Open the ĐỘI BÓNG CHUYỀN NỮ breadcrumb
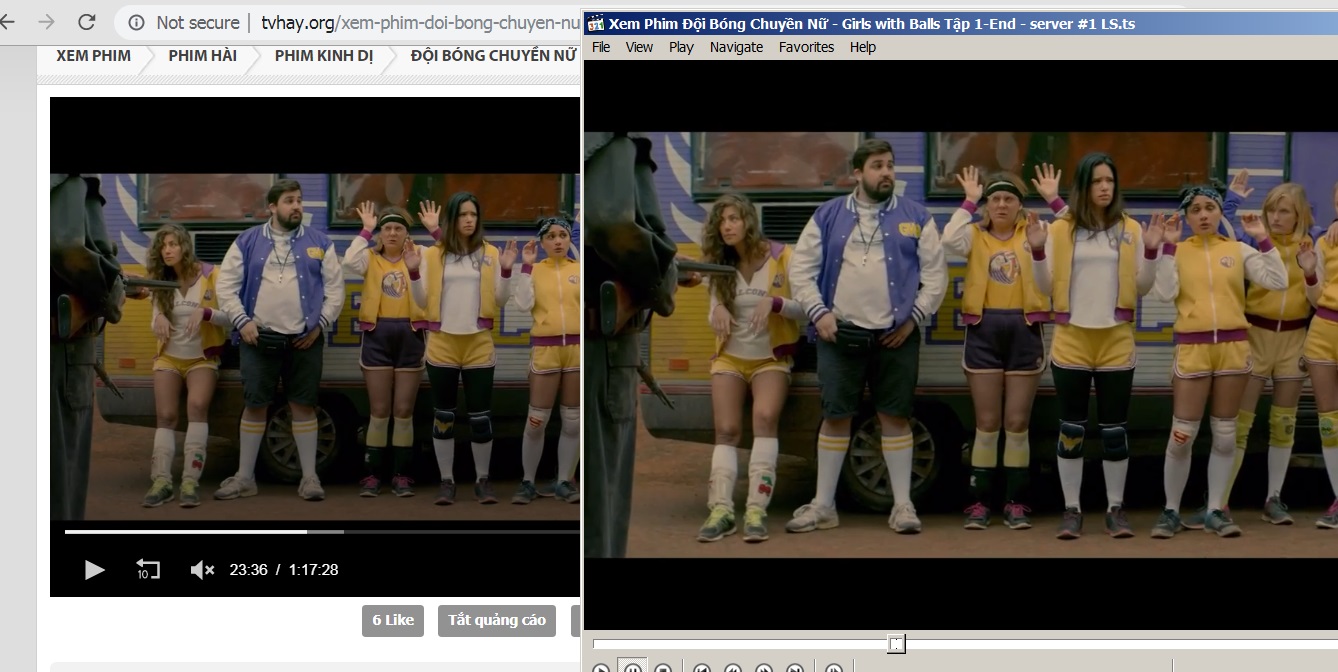This screenshot has height=672, width=1338. click(494, 56)
